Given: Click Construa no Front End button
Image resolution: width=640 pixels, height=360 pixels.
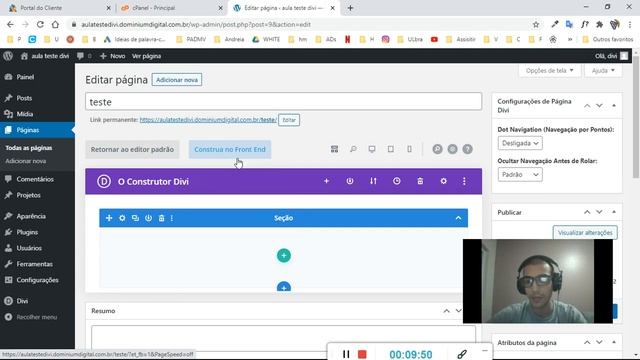Looking at the screenshot, I should point(230,149).
